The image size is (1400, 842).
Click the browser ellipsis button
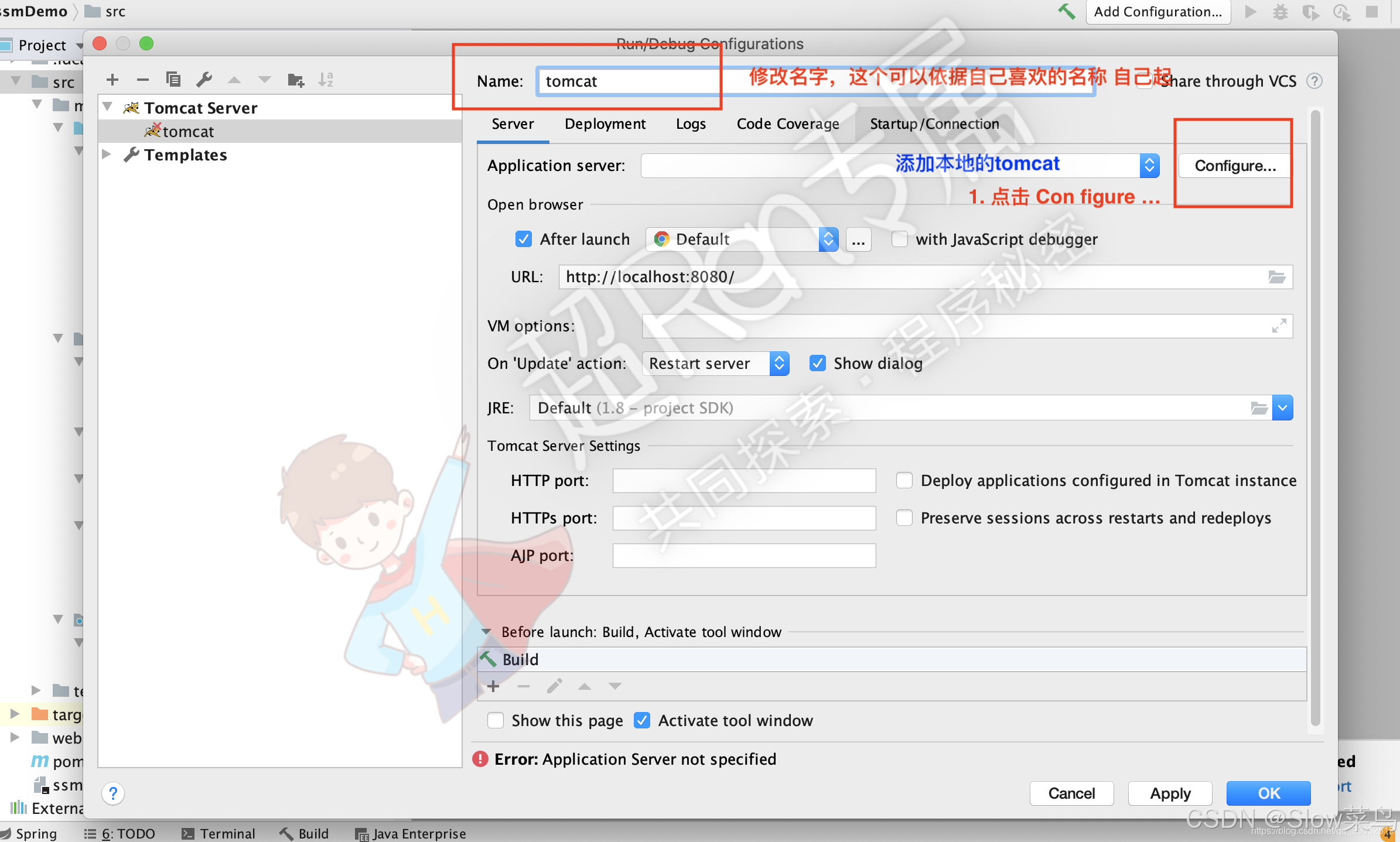point(858,239)
